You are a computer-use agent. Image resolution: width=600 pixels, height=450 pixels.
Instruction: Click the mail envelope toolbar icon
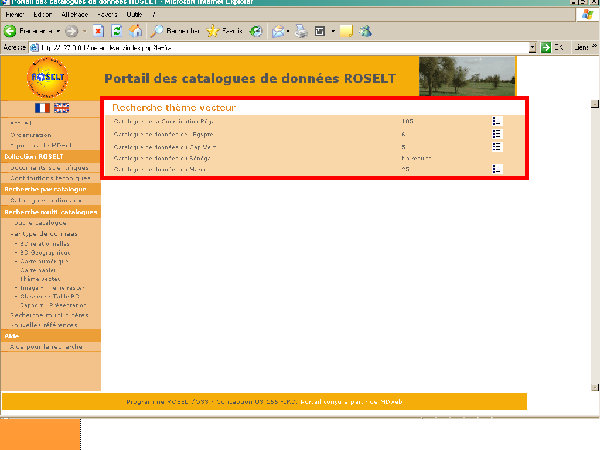pyautogui.click(x=278, y=31)
